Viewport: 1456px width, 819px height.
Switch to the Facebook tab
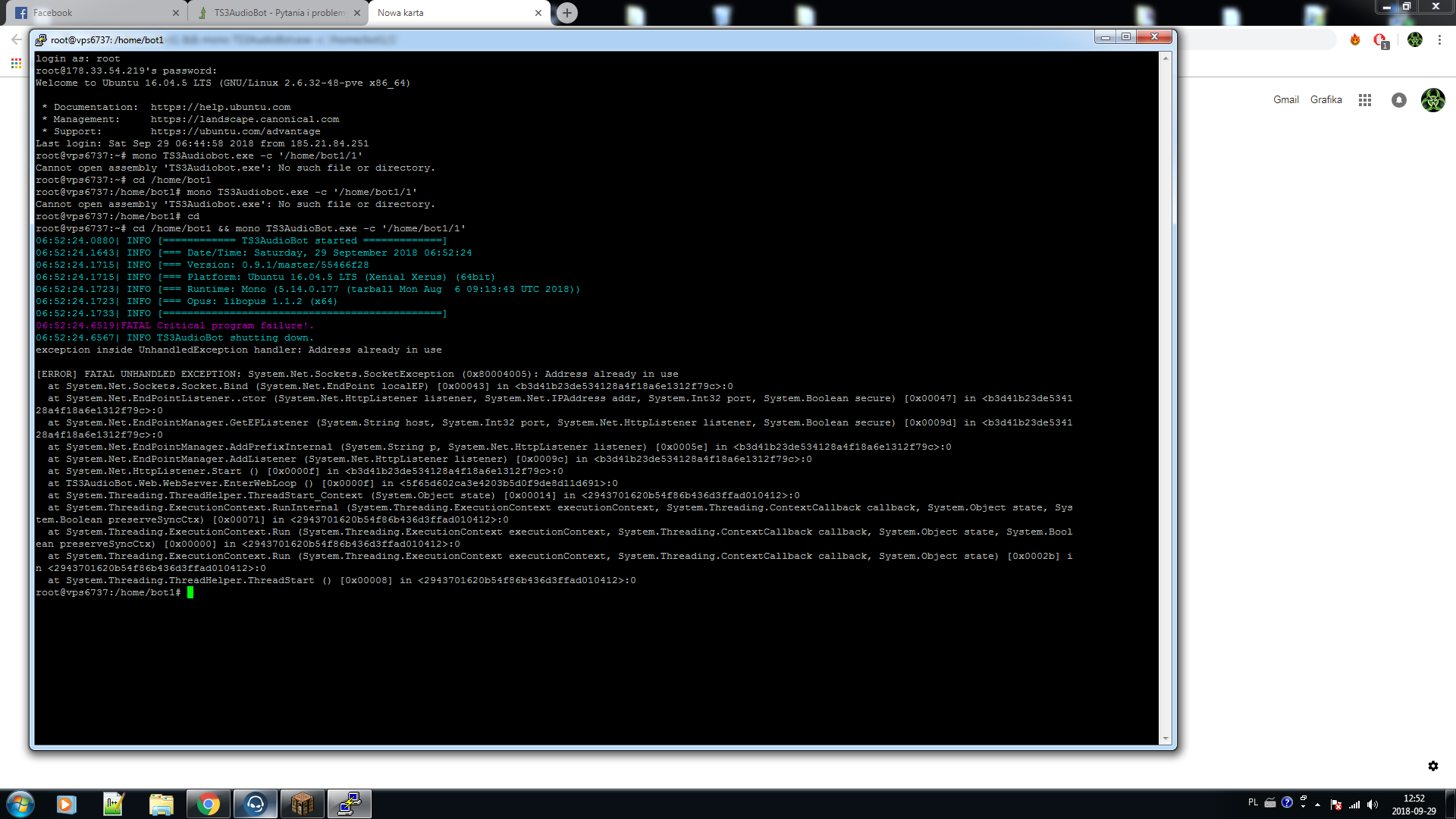pos(91,13)
